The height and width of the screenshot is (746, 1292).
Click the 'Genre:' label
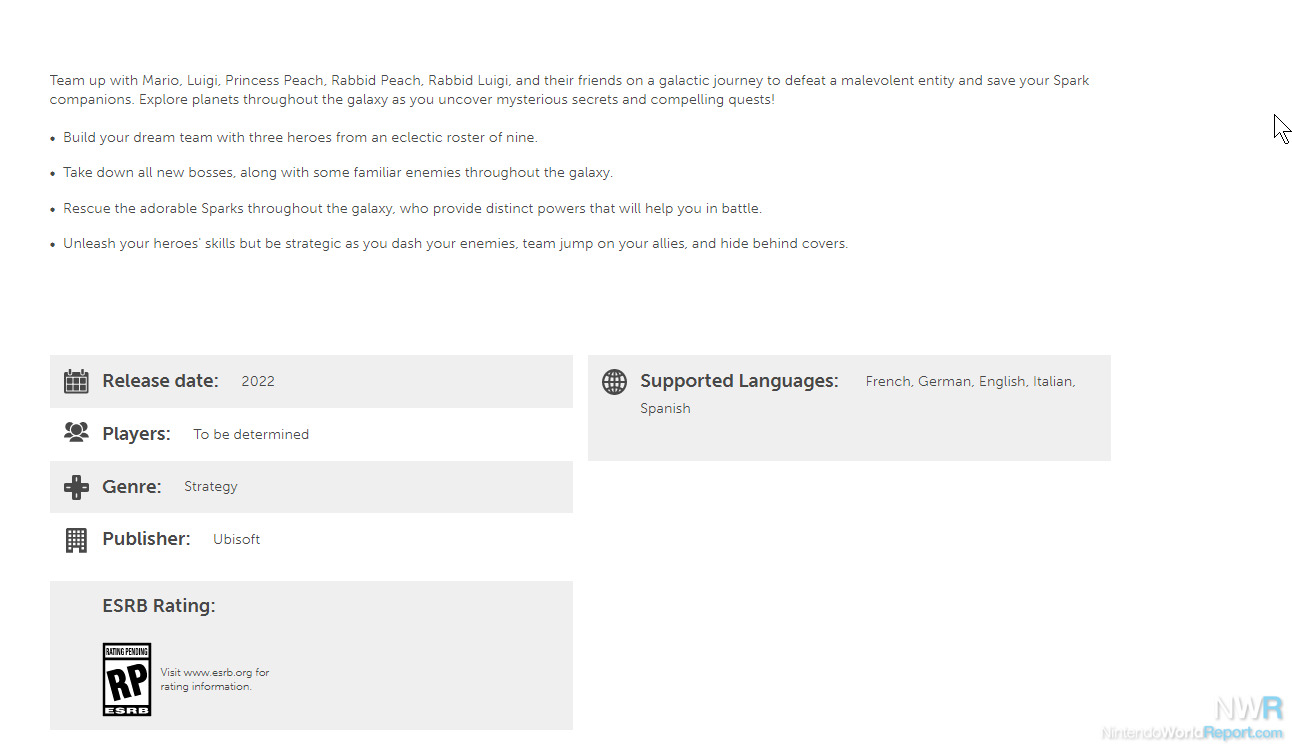coord(132,487)
